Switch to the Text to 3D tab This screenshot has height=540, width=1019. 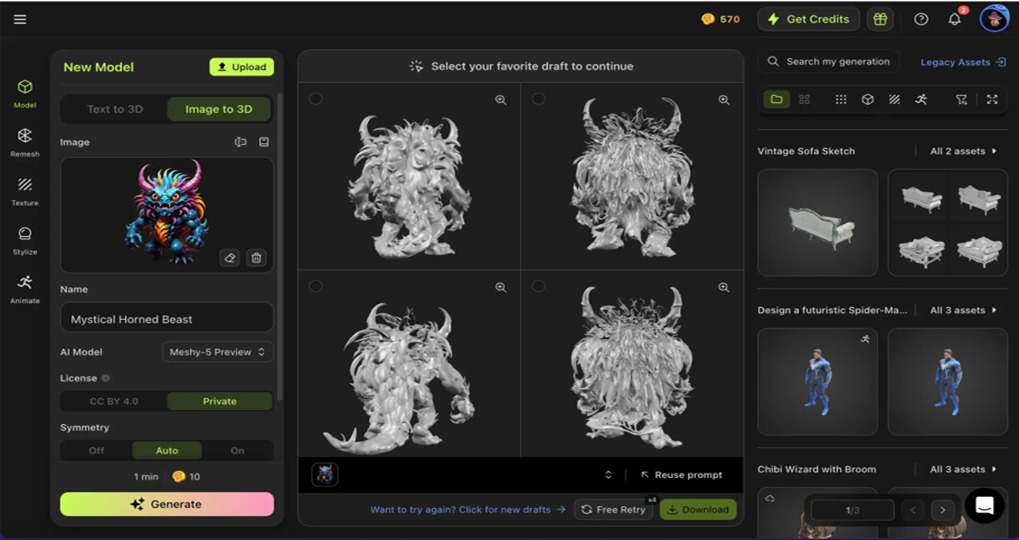[x=115, y=109]
